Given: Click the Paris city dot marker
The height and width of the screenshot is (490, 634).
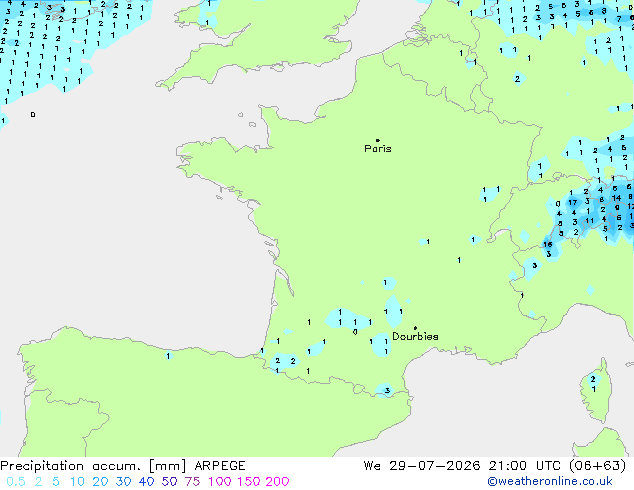Looking at the screenshot, I should click(378, 140).
